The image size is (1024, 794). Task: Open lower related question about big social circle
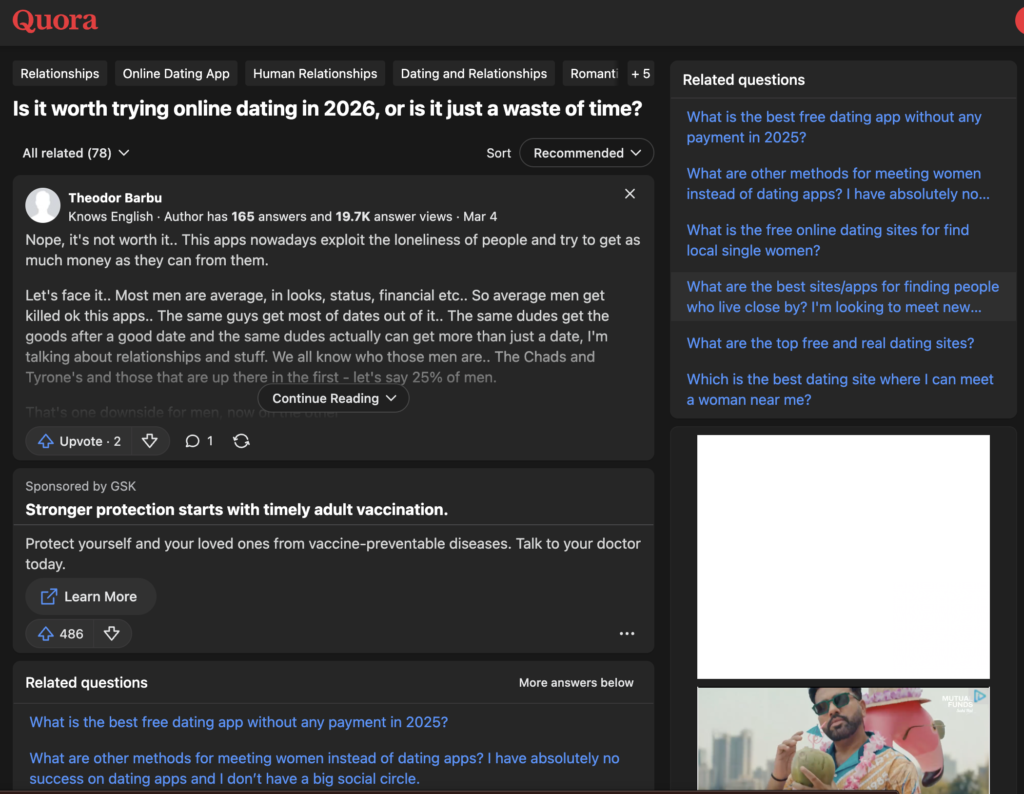pyautogui.click(x=324, y=769)
